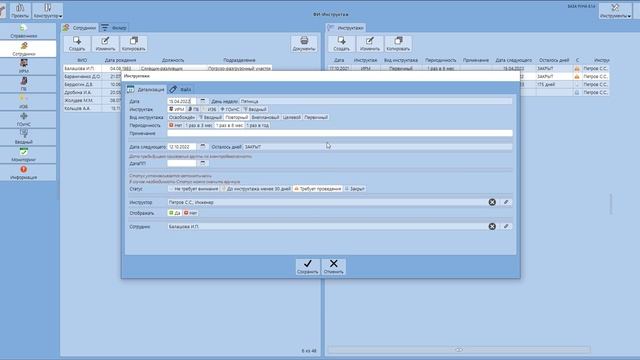This screenshot has height=360, width=640.
Task: Click the Дата input field
Action: click(x=182, y=101)
